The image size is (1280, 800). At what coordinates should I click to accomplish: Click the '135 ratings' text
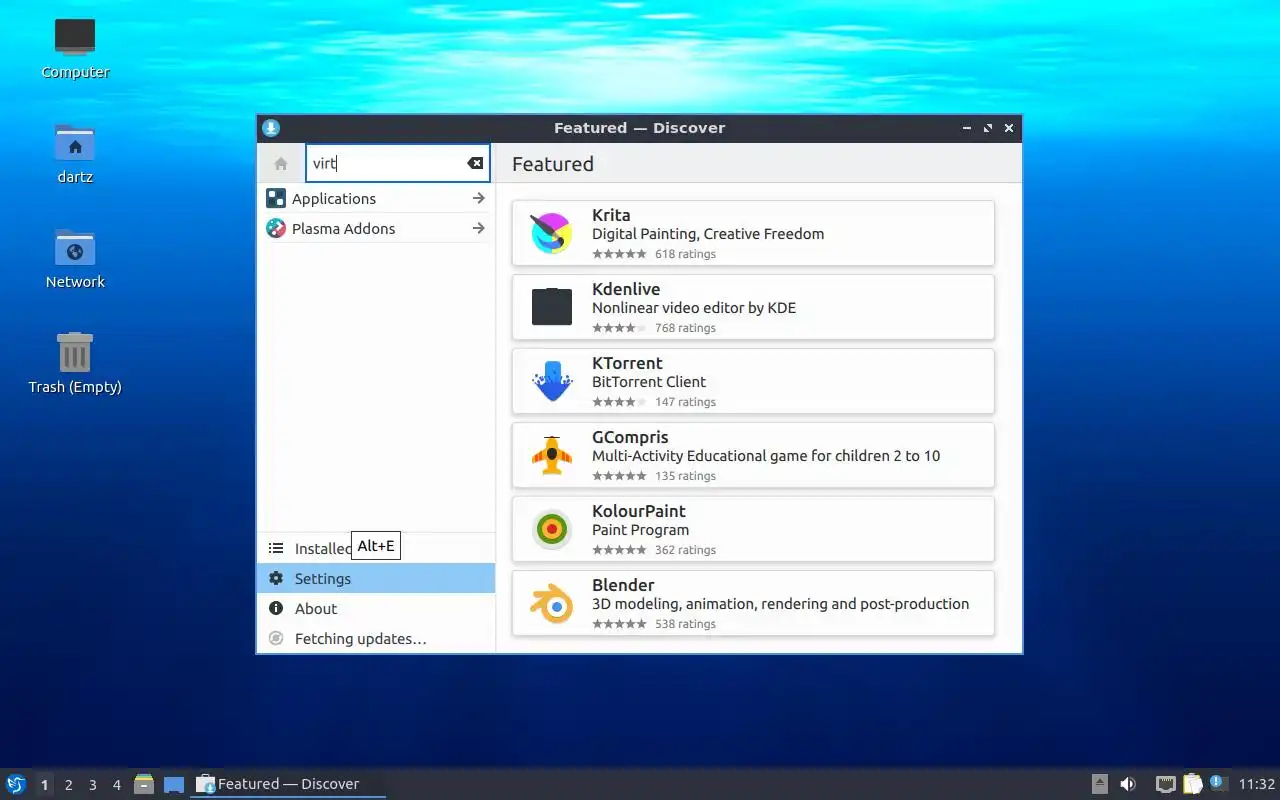(x=685, y=476)
